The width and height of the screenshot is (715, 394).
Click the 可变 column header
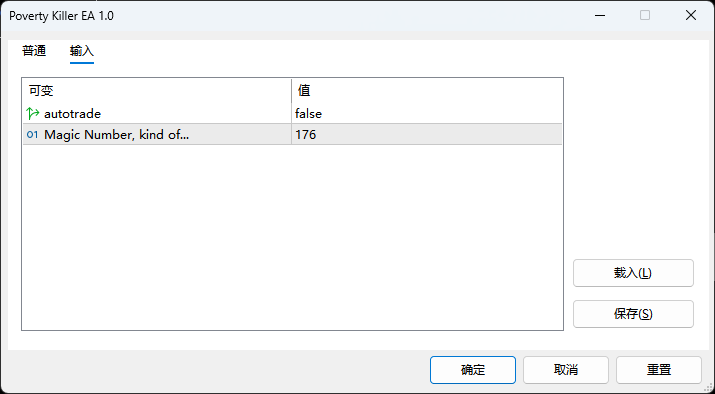click(157, 91)
